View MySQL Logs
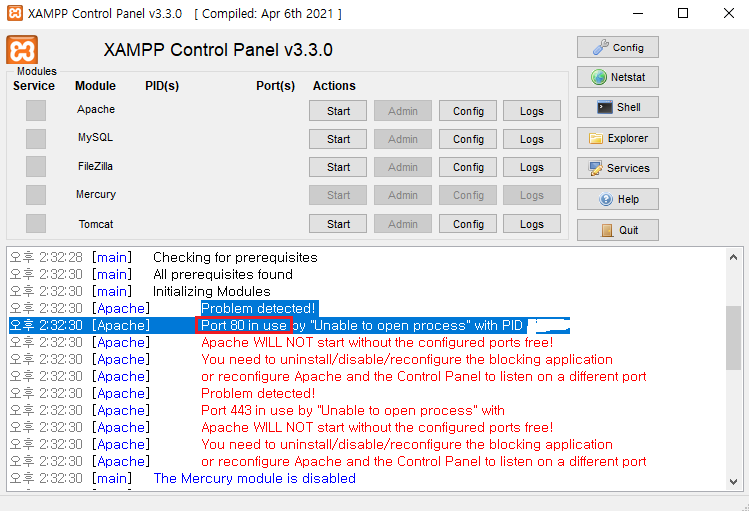This screenshot has width=749, height=511. pos(532,139)
